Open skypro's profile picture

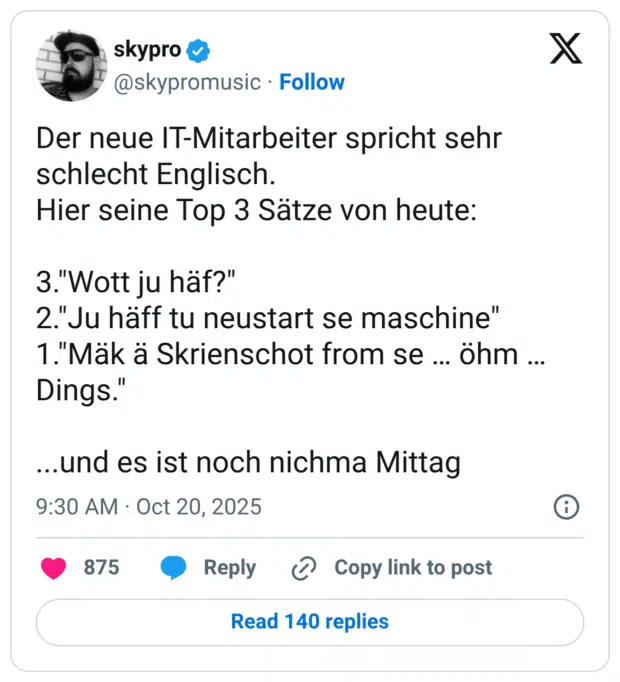tap(71, 66)
